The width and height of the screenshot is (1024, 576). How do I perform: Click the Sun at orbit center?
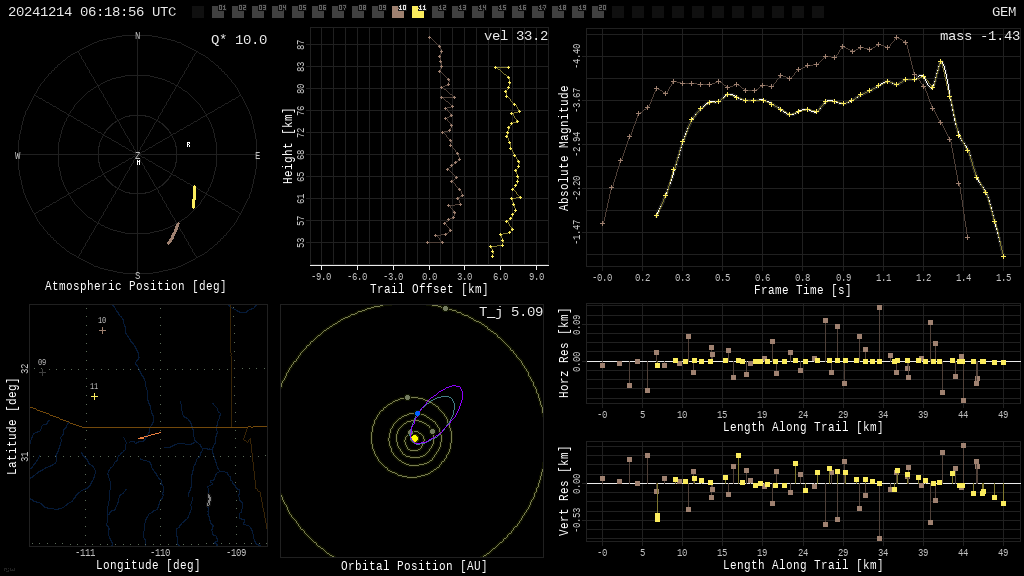(x=415, y=438)
